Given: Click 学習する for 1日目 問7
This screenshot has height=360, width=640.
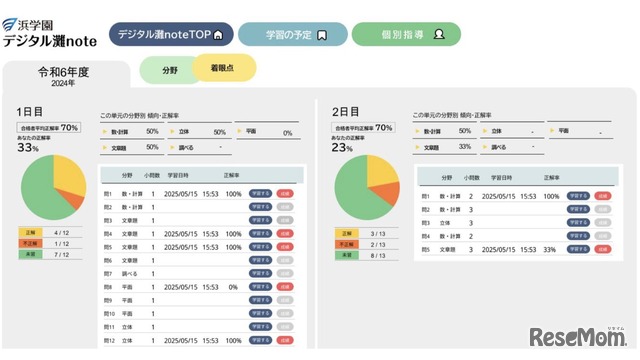Looking at the screenshot, I should (260, 273).
